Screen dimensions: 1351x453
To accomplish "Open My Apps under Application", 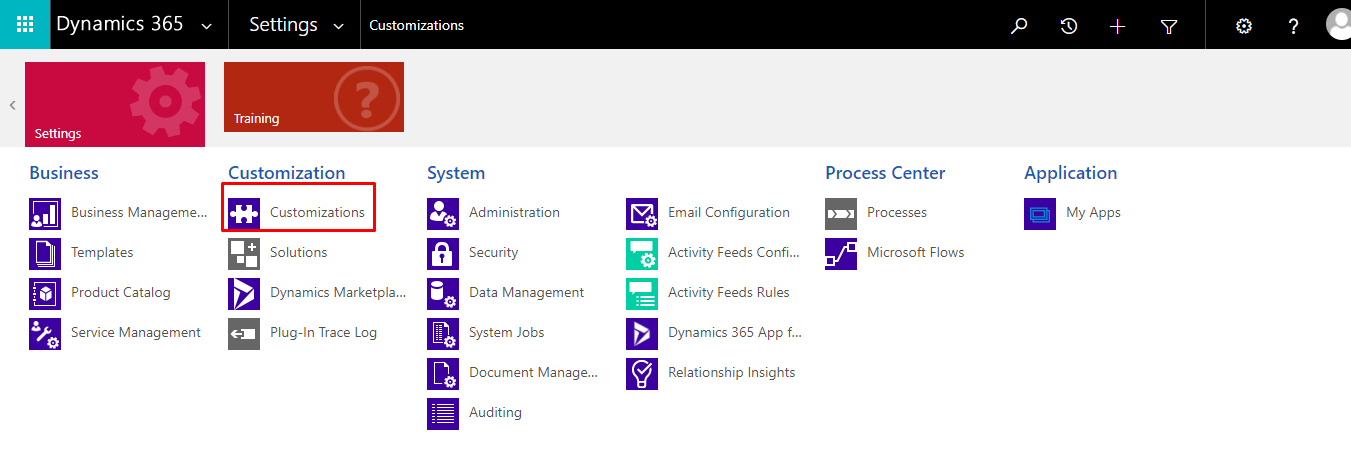I will point(1093,213).
